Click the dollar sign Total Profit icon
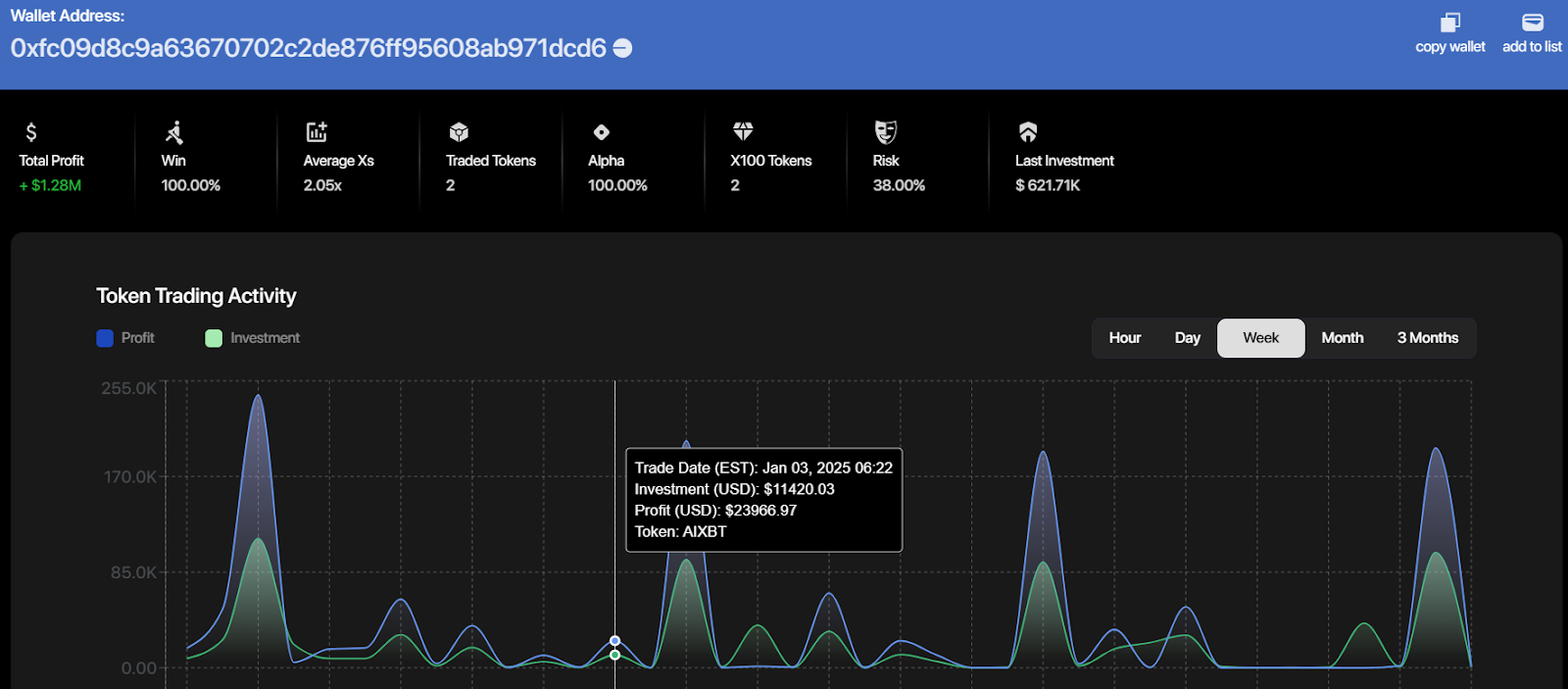Screen dimensions: 1568x689 coord(31,132)
